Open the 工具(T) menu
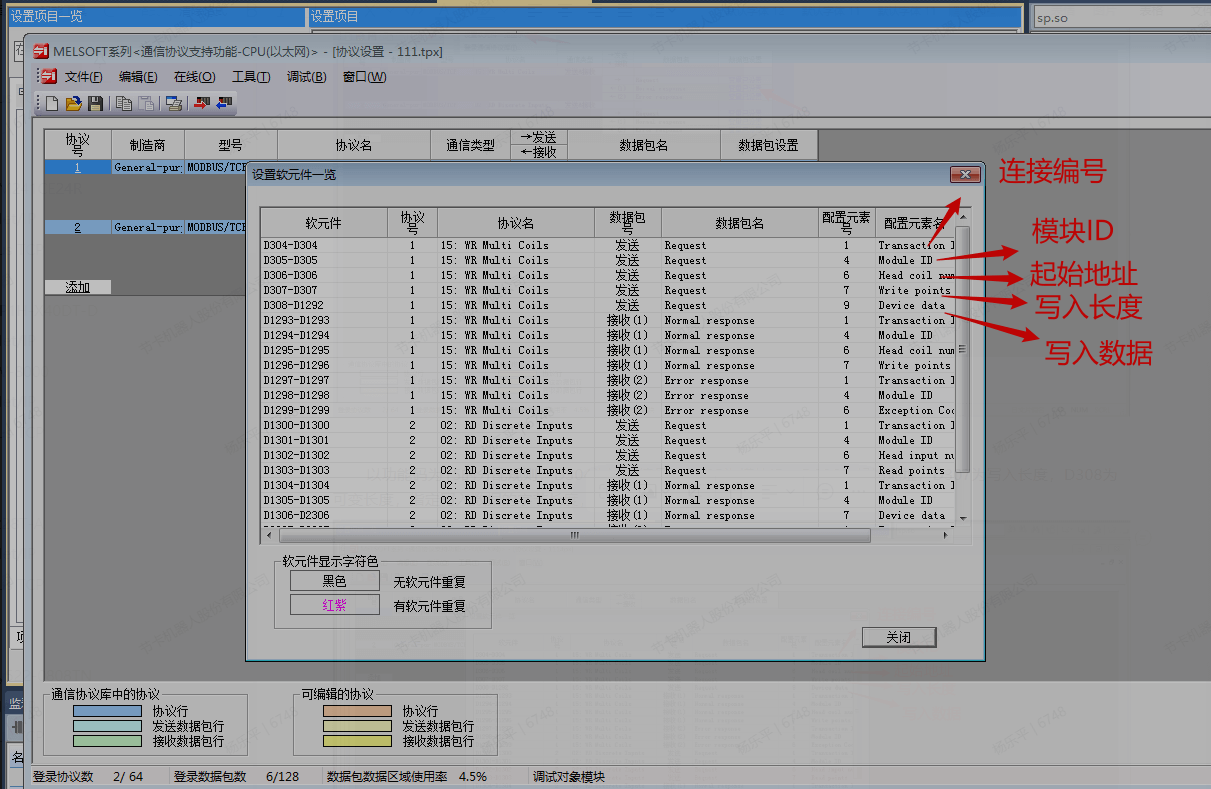Screen dimensions: 1211x789 (250, 77)
